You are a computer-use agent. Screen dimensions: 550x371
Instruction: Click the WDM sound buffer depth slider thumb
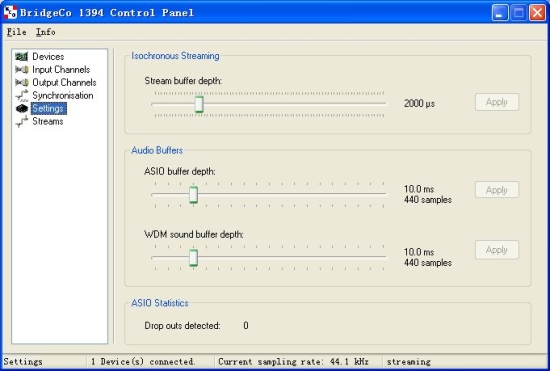[193, 258]
